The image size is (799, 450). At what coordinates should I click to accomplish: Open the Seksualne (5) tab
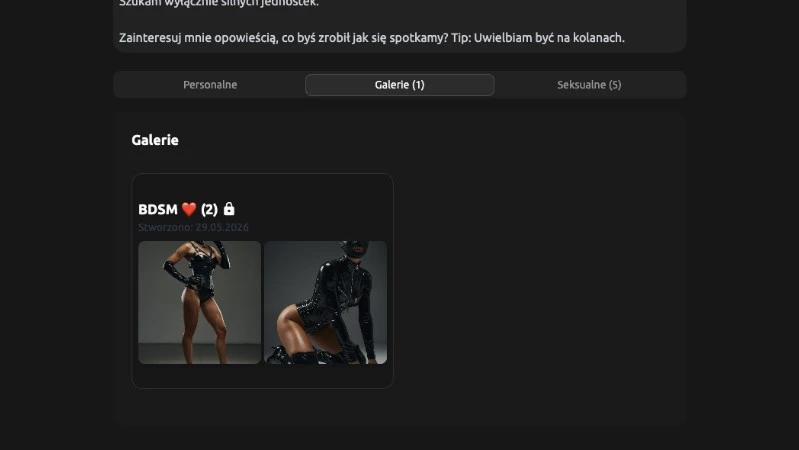[x=589, y=85]
